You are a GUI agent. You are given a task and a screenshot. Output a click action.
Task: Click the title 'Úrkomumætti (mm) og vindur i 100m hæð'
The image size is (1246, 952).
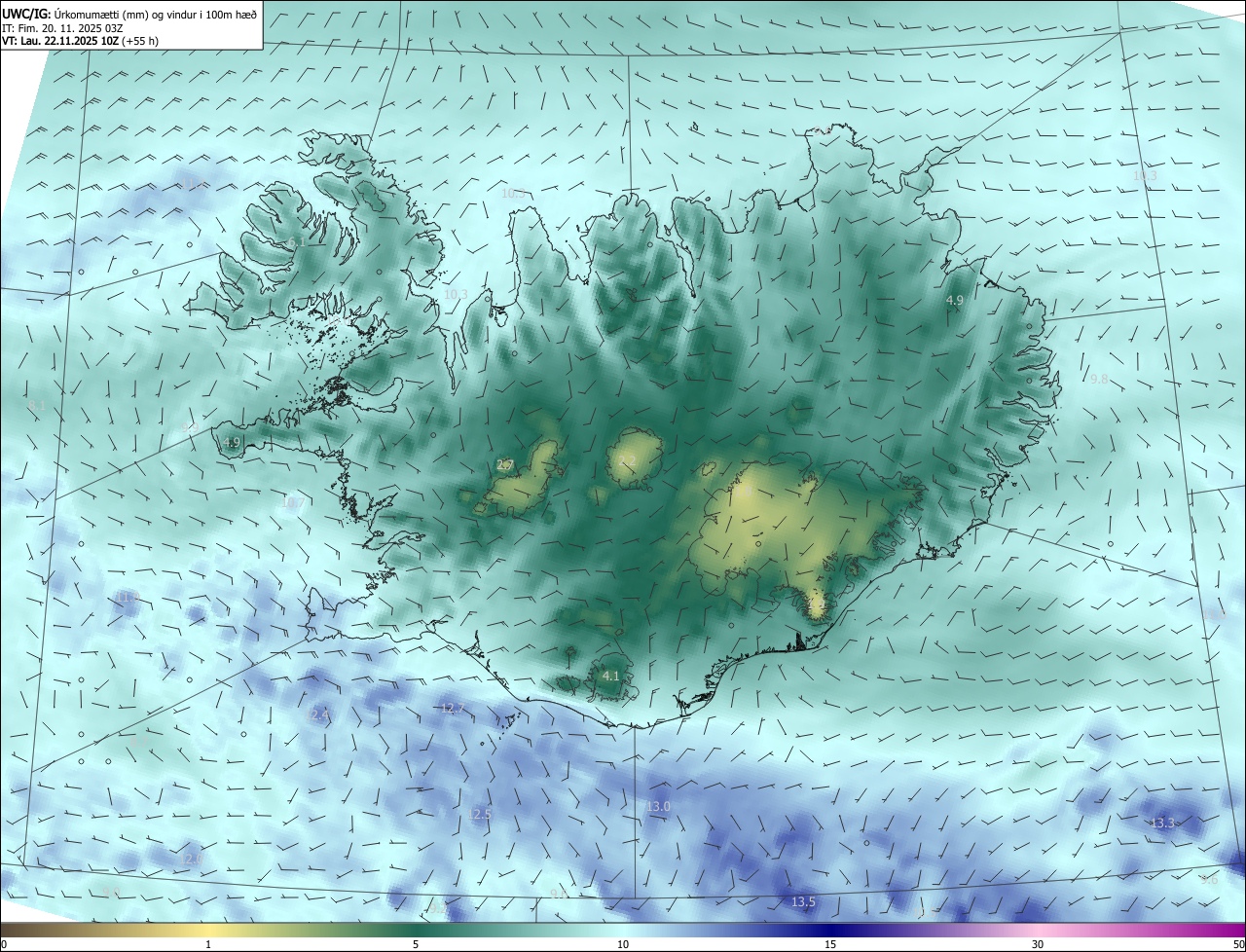pyautogui.click(x=157, y=13)
